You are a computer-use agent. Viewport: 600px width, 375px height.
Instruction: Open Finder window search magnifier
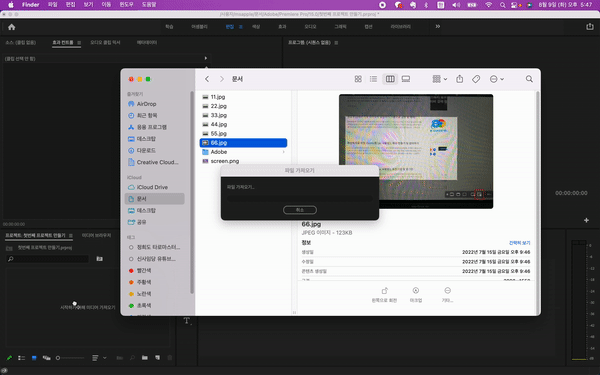529,79
